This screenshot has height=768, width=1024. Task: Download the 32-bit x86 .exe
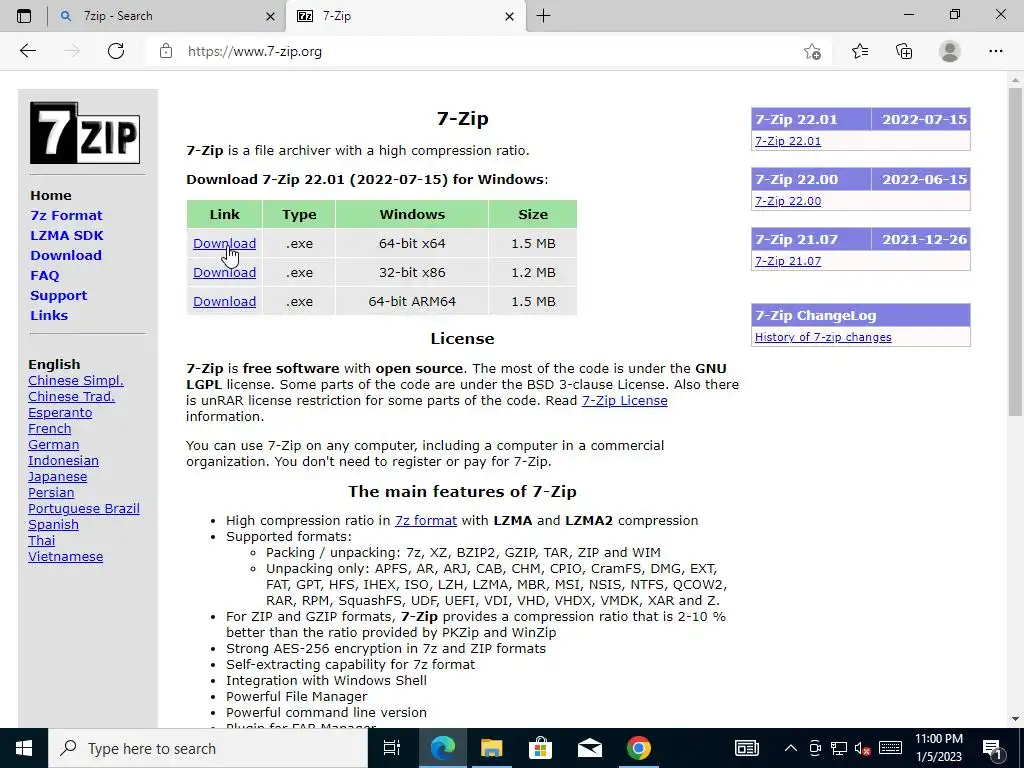[224, 272]
